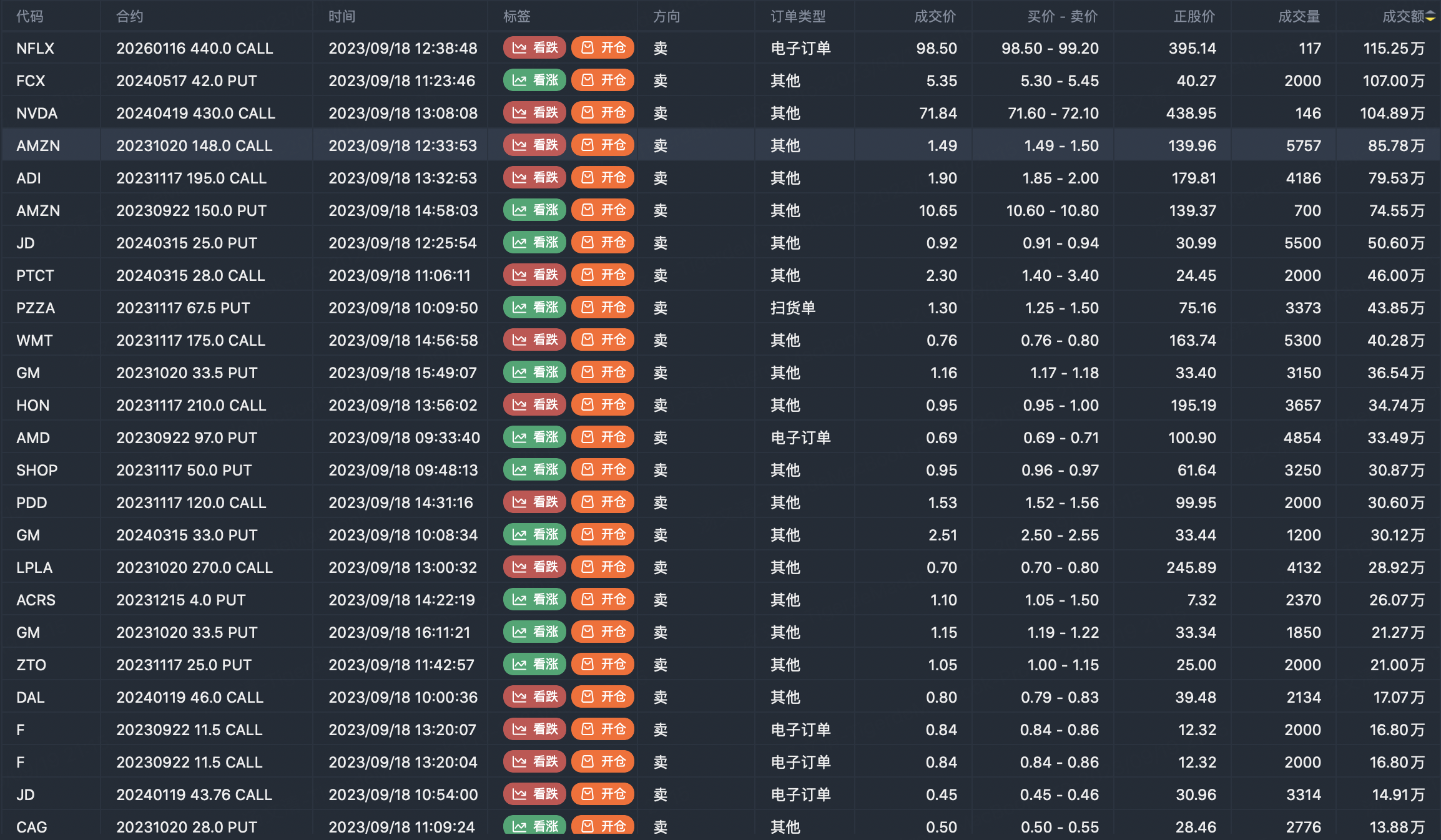The height and width of the screenshot is (840, 1441).
Task: Click the sort arrow beside 成交额 header
Action: 1430,17
